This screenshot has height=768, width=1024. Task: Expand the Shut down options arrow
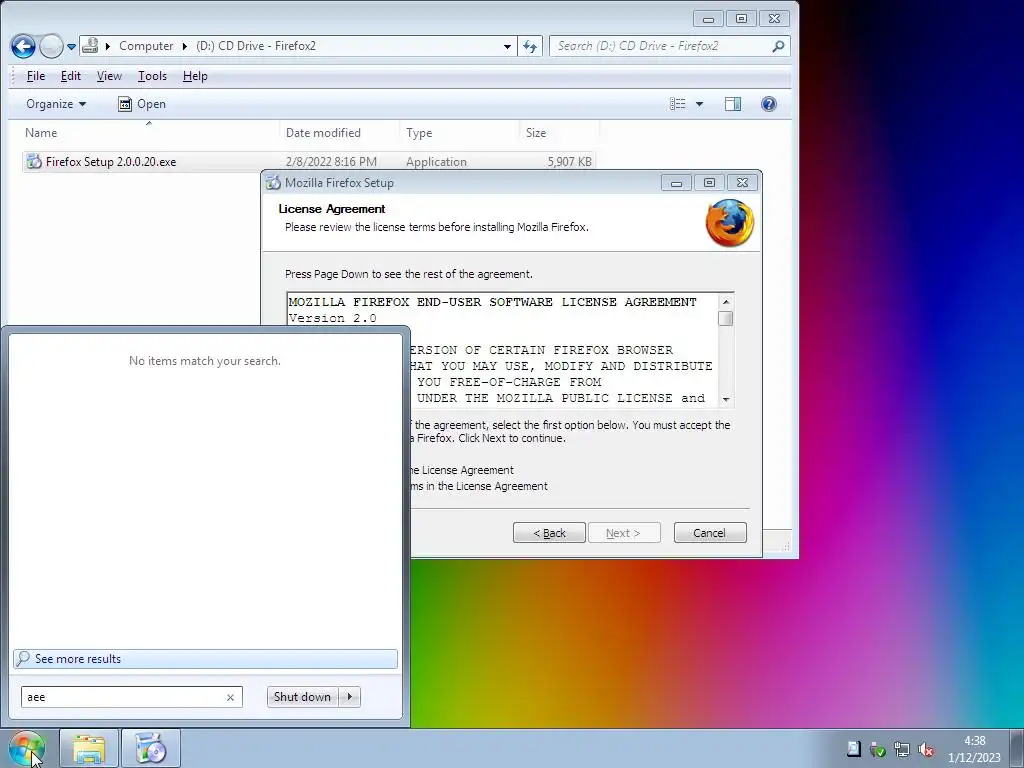pyautogui.click(x=350, y=697)
